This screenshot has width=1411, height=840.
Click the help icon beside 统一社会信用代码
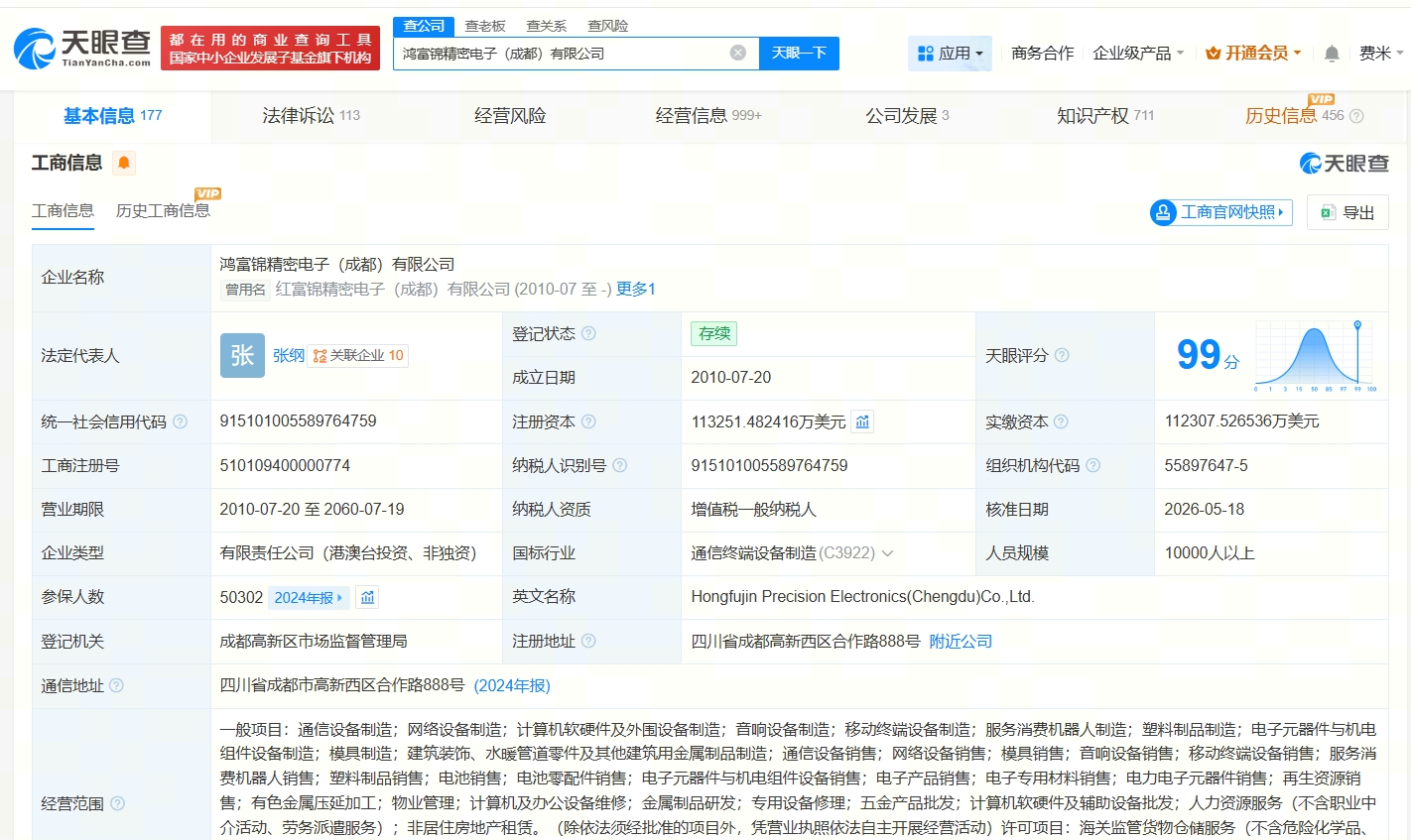click(x=180, y=421)
